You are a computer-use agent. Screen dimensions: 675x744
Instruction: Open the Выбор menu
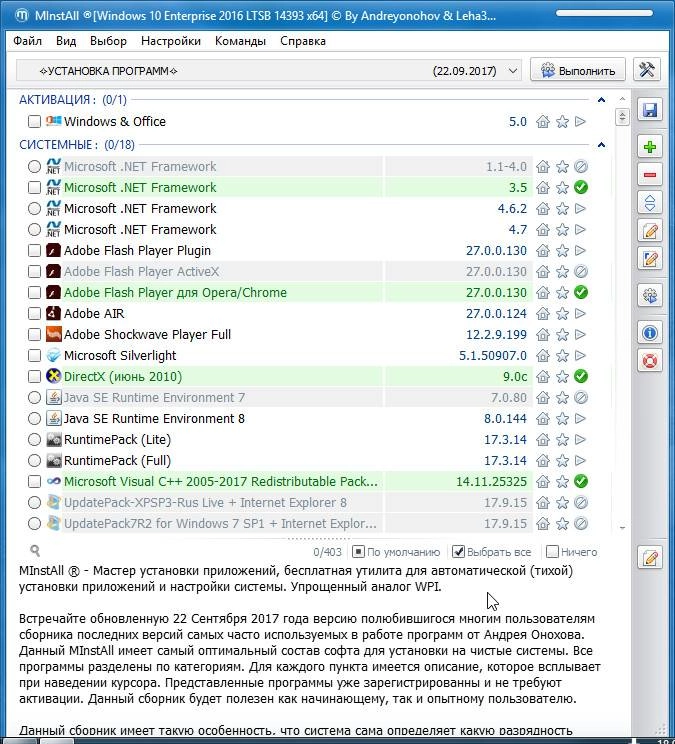click(108, 41)
